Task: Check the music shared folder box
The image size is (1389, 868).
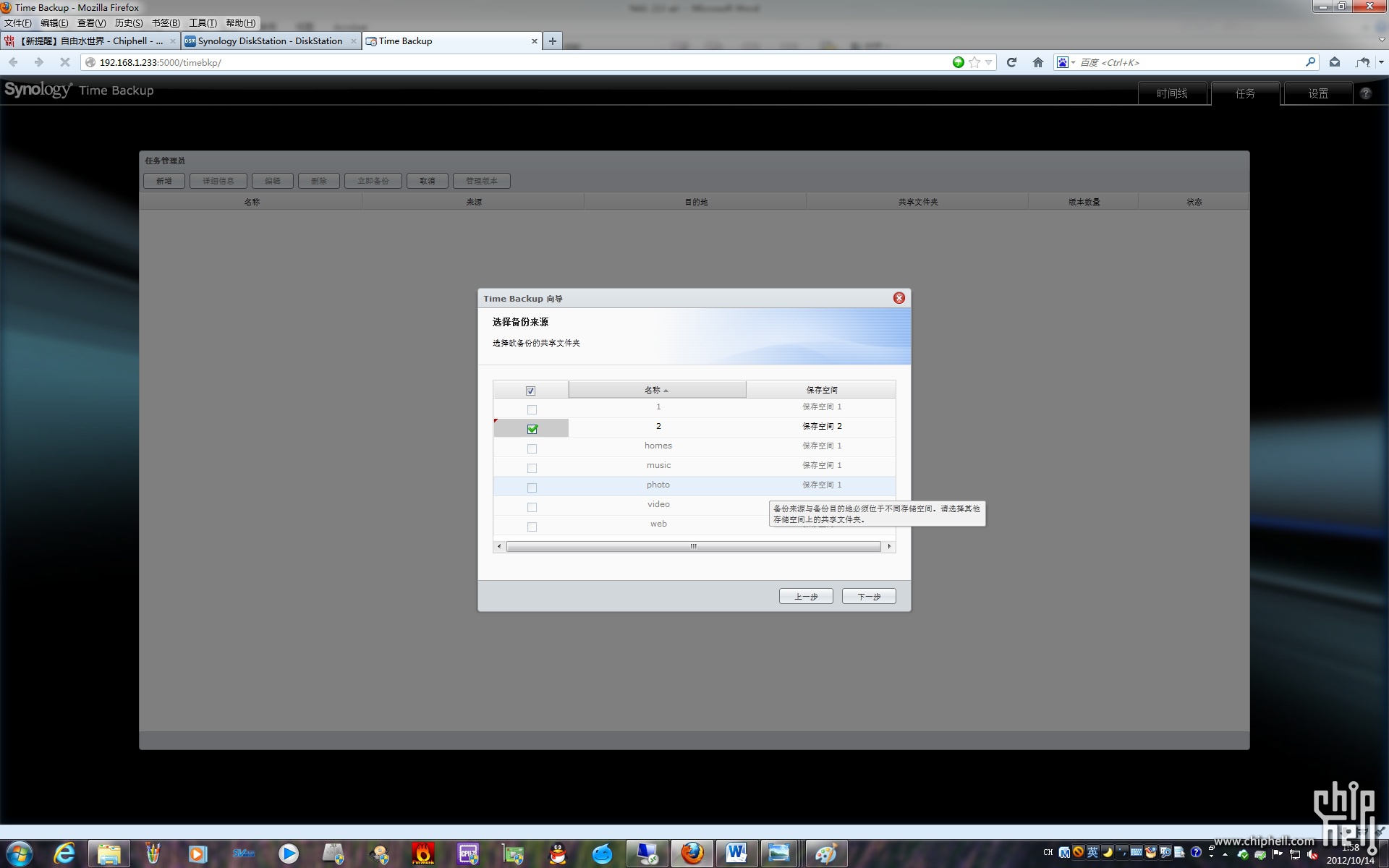Action: tap(532, 468)
